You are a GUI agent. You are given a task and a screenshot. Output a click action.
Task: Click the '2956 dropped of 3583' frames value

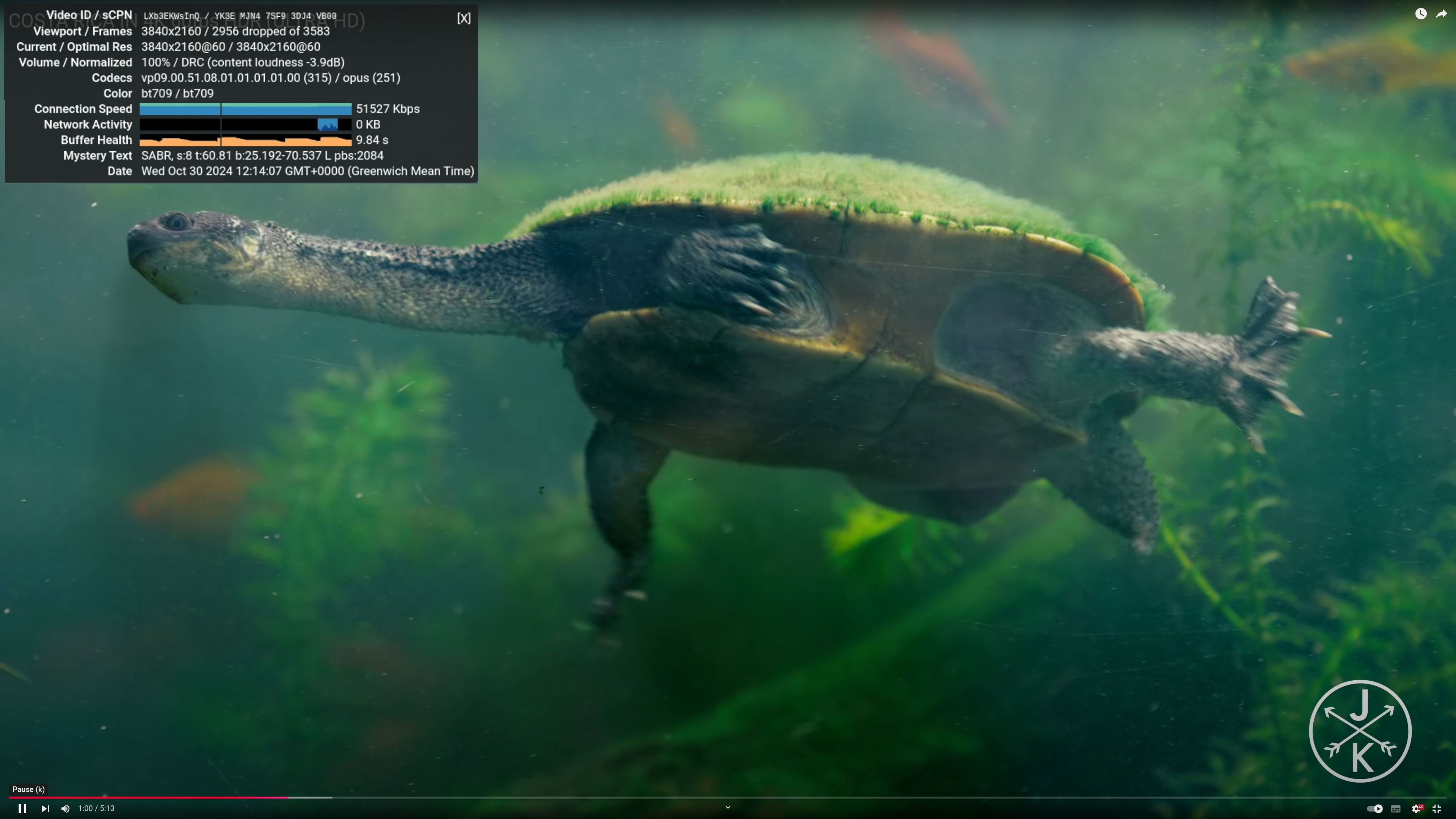271,31
